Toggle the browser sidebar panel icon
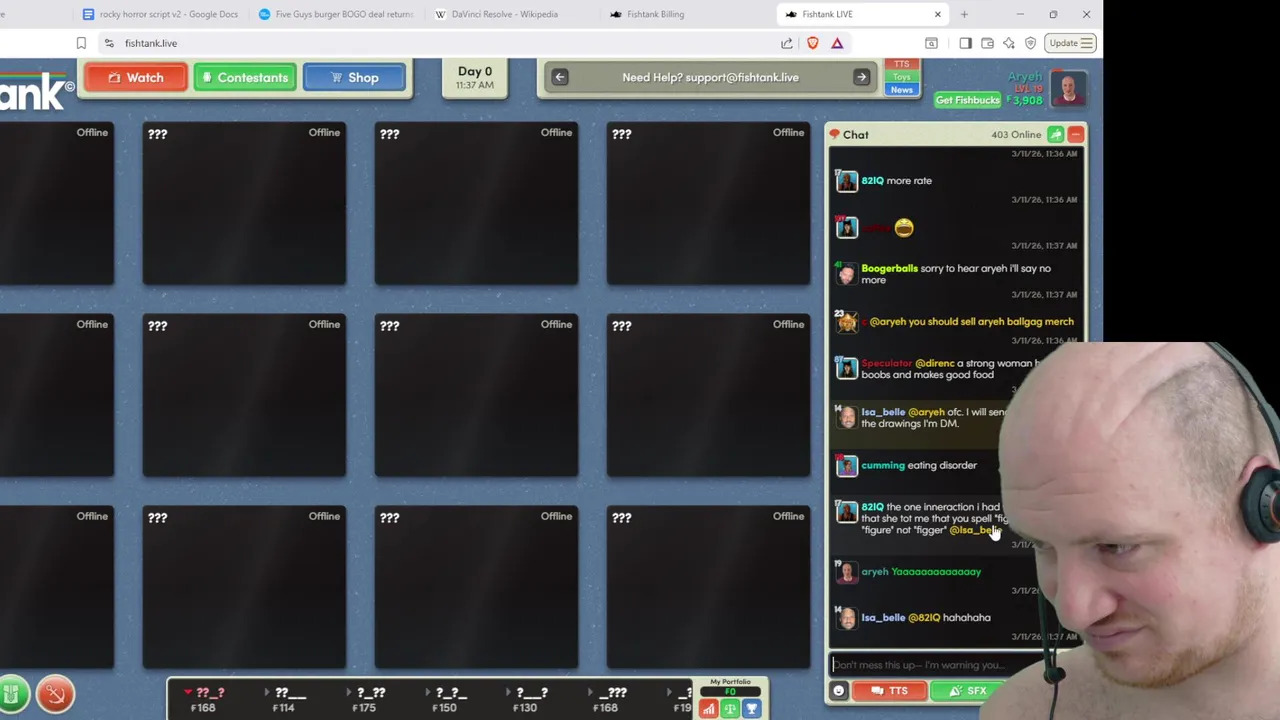Viewport: 1280px width, 720px height. (965, 43)
